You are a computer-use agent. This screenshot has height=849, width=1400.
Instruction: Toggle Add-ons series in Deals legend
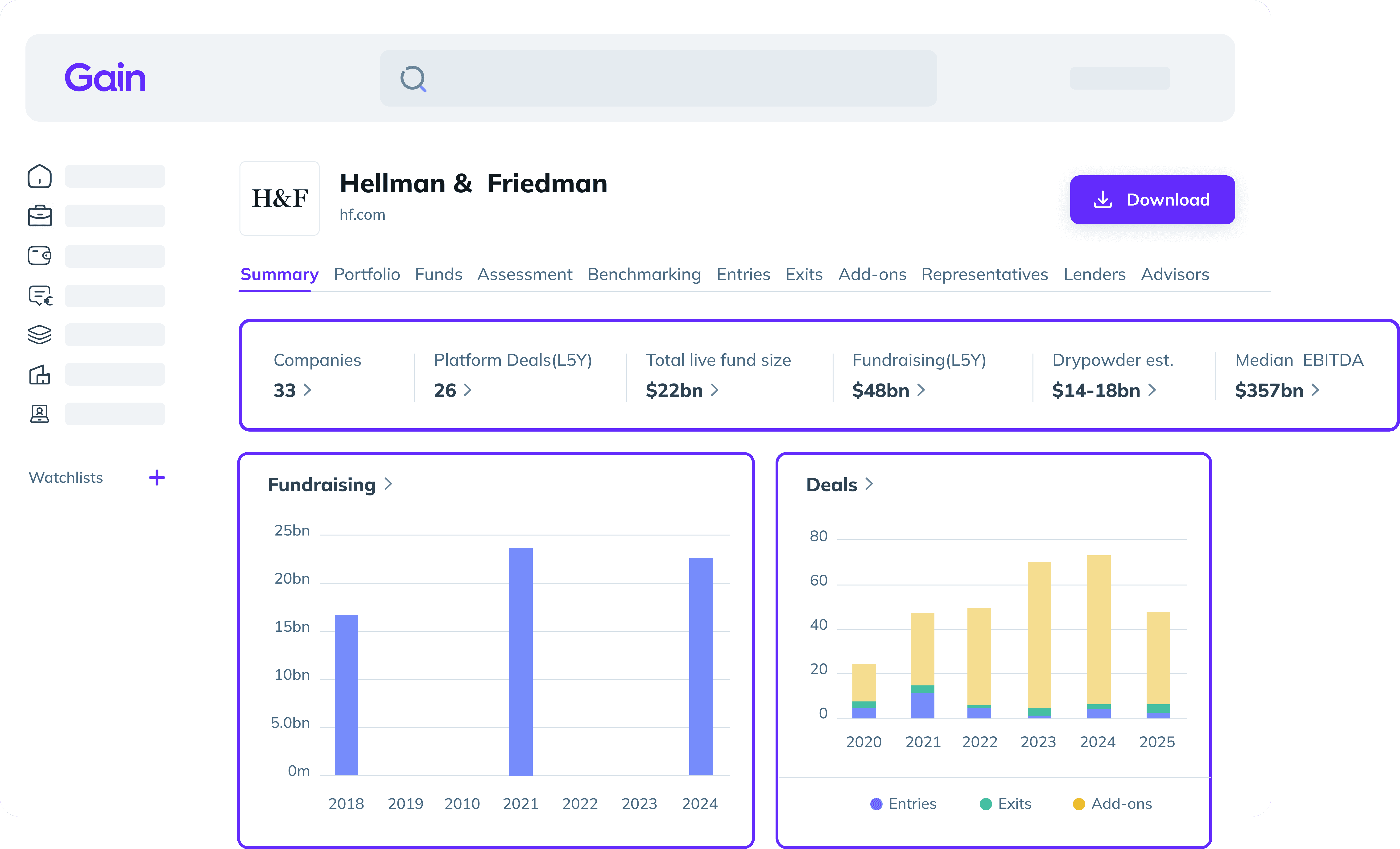(1112, 804)
